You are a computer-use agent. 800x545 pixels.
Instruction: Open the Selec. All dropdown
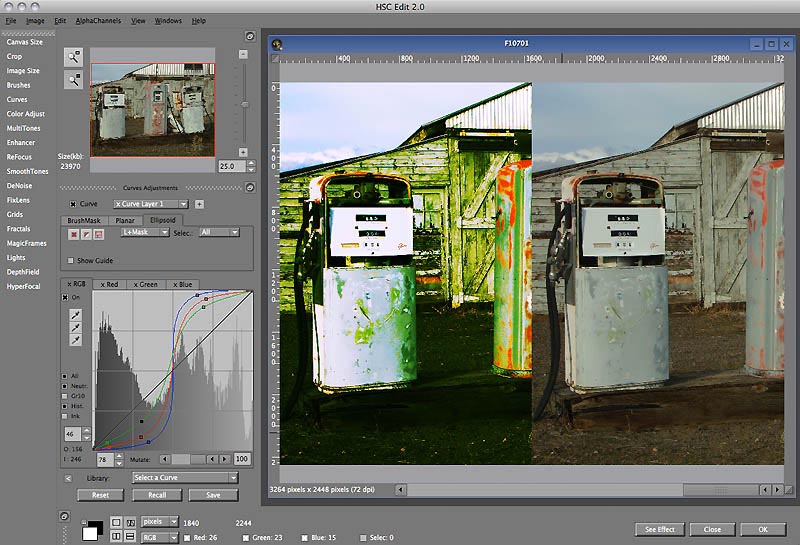click(219, 232)
